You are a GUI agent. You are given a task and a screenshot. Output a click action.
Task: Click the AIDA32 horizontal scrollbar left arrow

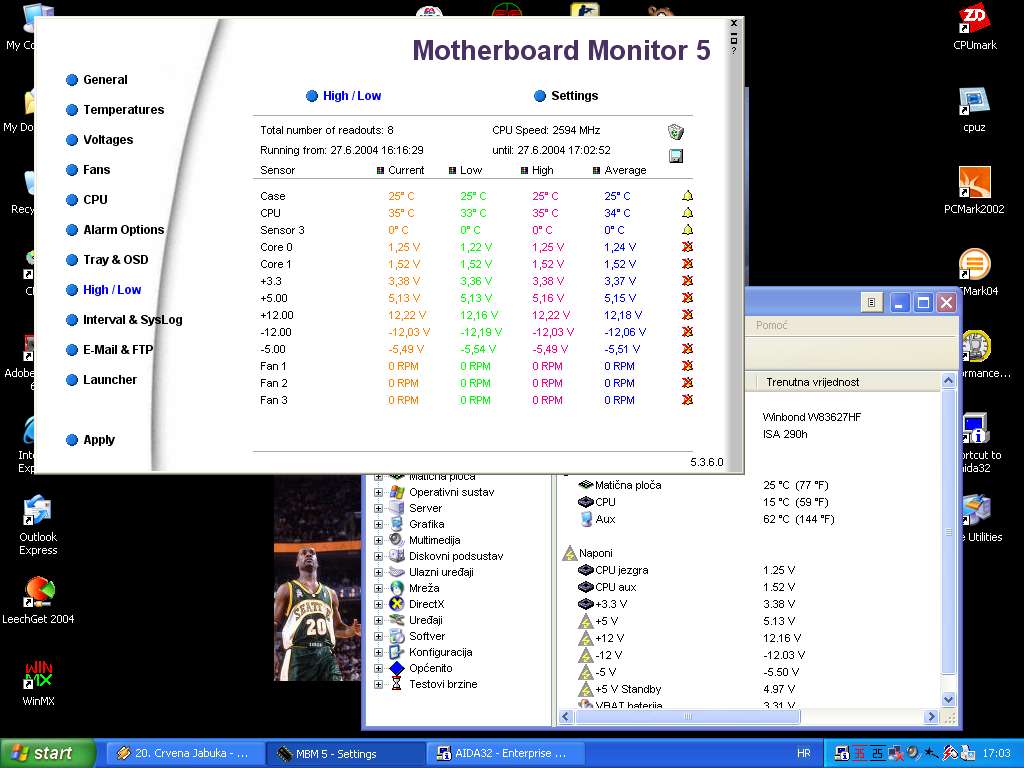pos(566,717)
